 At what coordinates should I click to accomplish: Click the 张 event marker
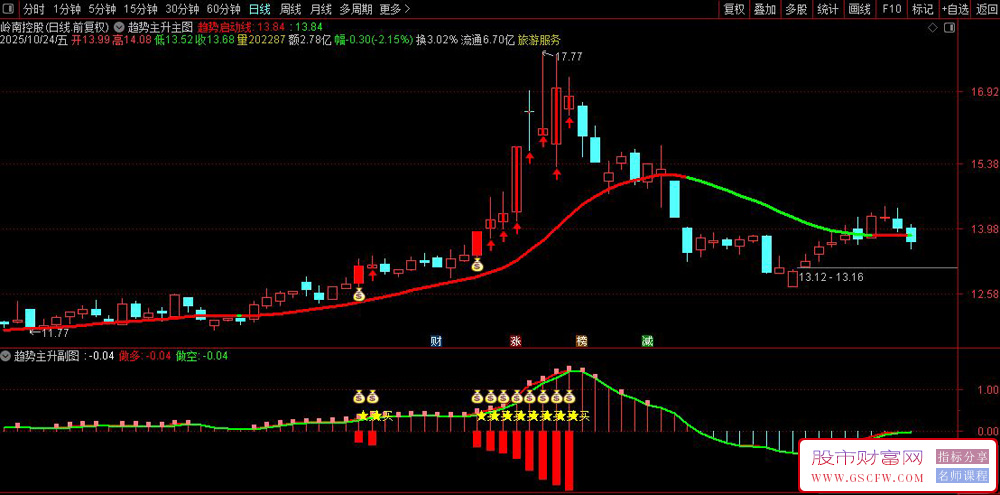(x=515, y=341)
